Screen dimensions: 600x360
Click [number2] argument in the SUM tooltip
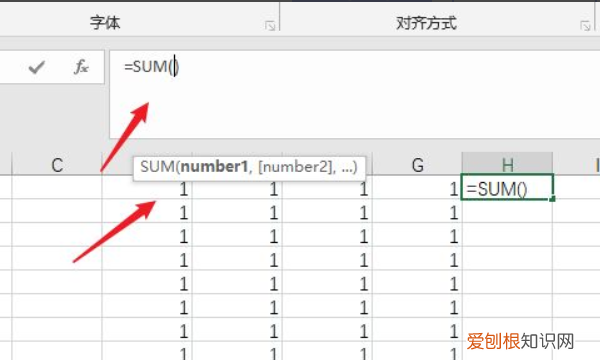295,167
